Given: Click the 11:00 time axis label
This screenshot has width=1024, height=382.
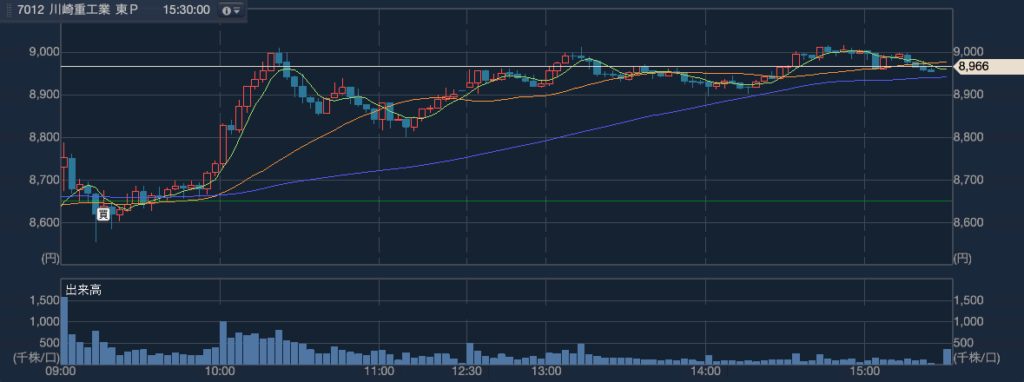Looking at the screenshot, I should pos(379,372).
